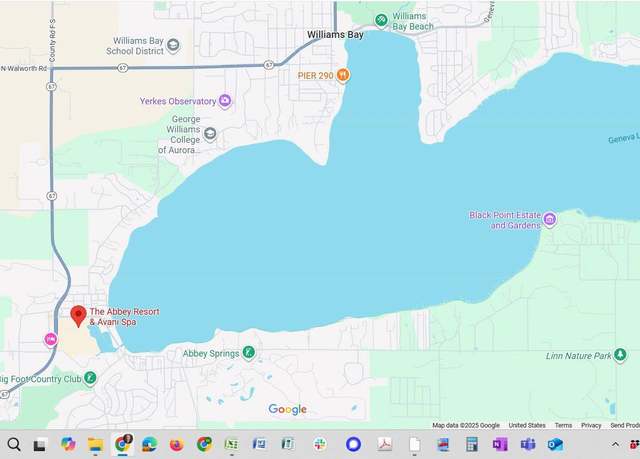Launch Copilot from the taskbar
The image size is (640, 459).
click(68, 444)
